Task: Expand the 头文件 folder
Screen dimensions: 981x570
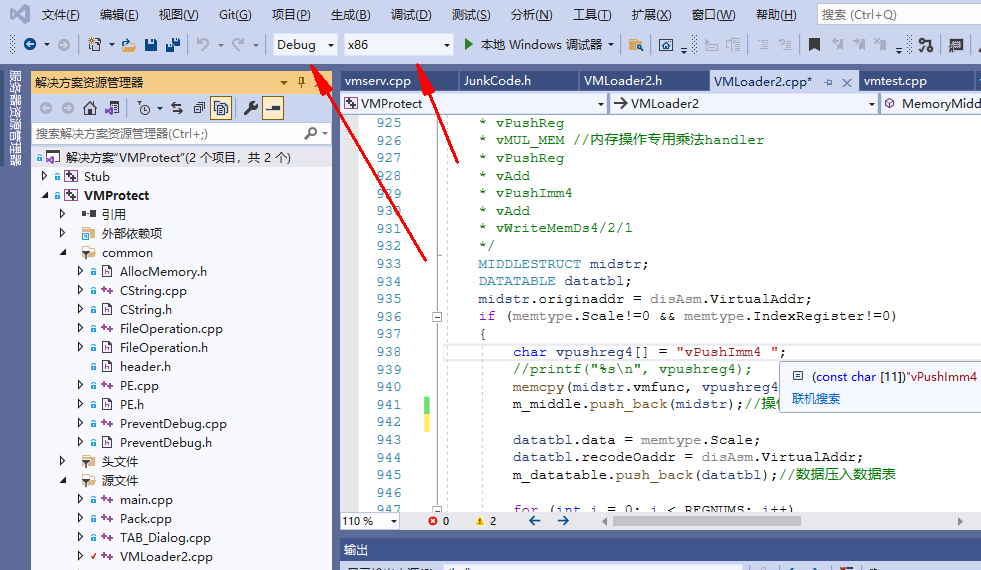Action: 62,461
